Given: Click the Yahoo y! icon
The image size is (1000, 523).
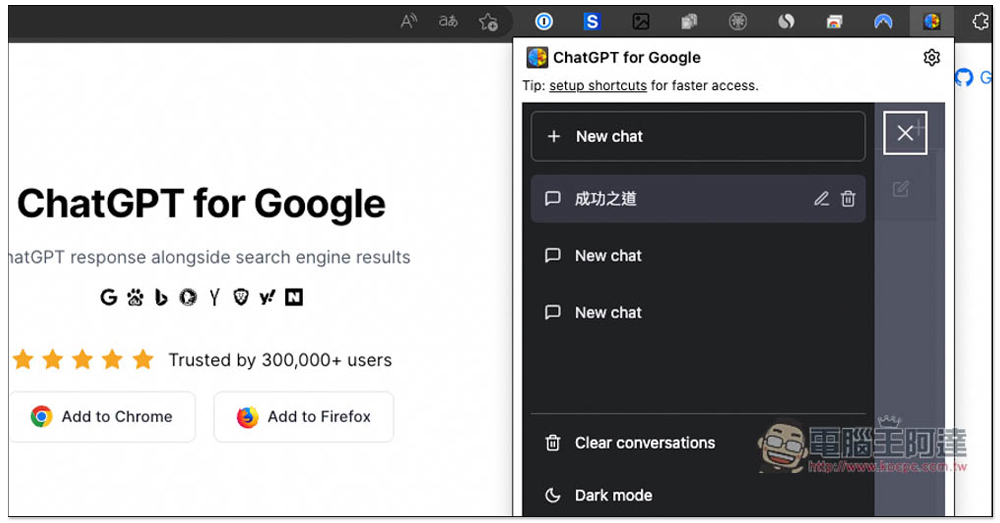Looking at the screenshot, I should click(267, 297).
